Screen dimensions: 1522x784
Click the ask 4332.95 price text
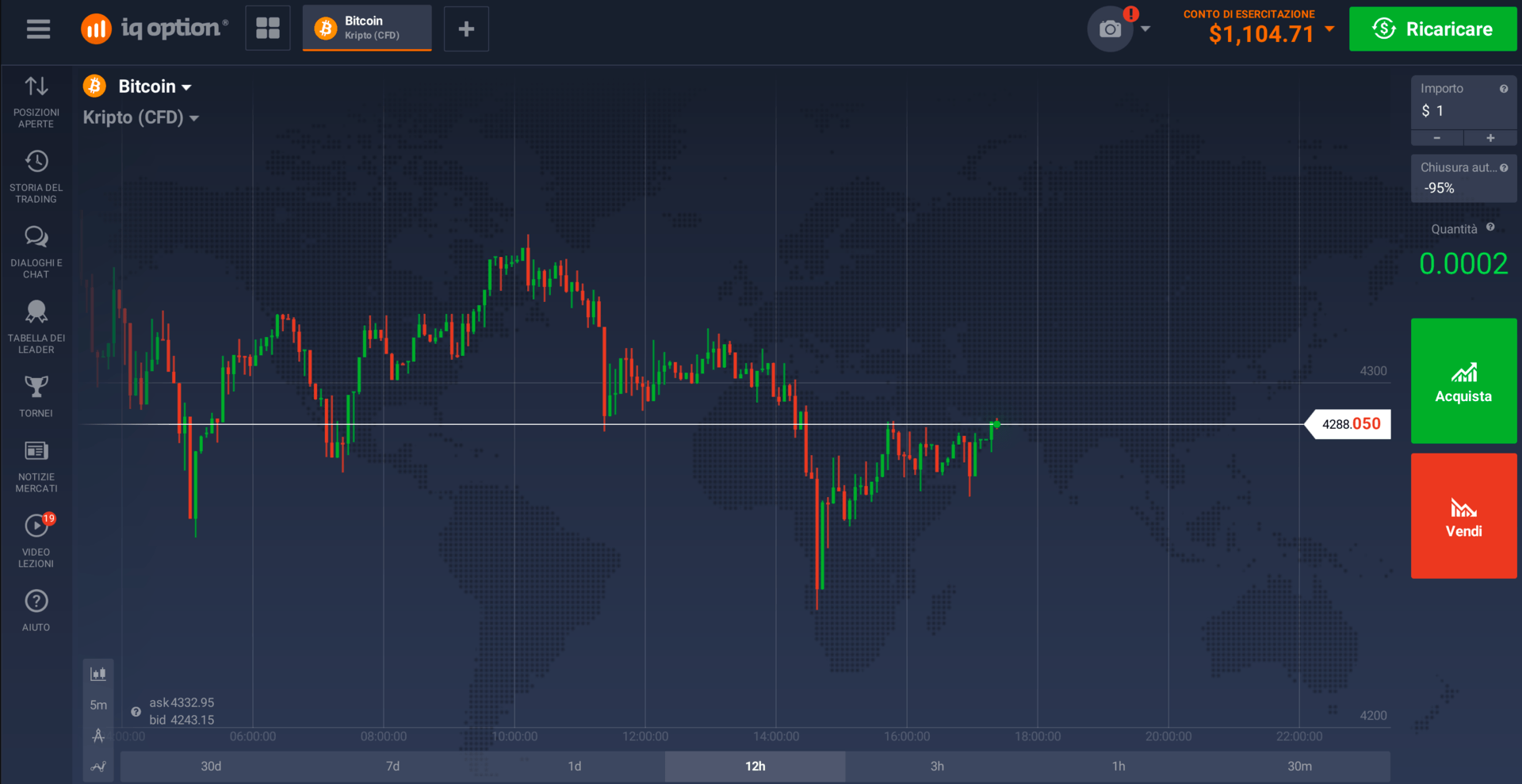tap(182, 703)
